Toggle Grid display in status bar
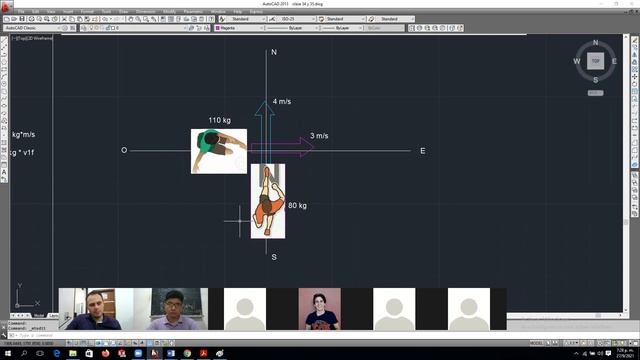The image size is (640, 360). [x=84, y=343]
